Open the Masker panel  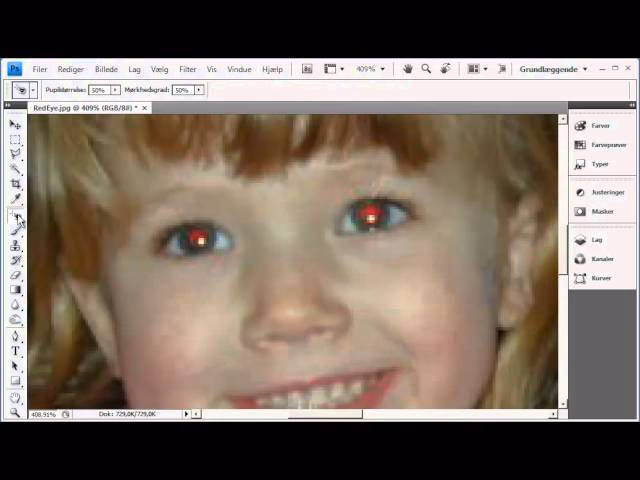601,211
